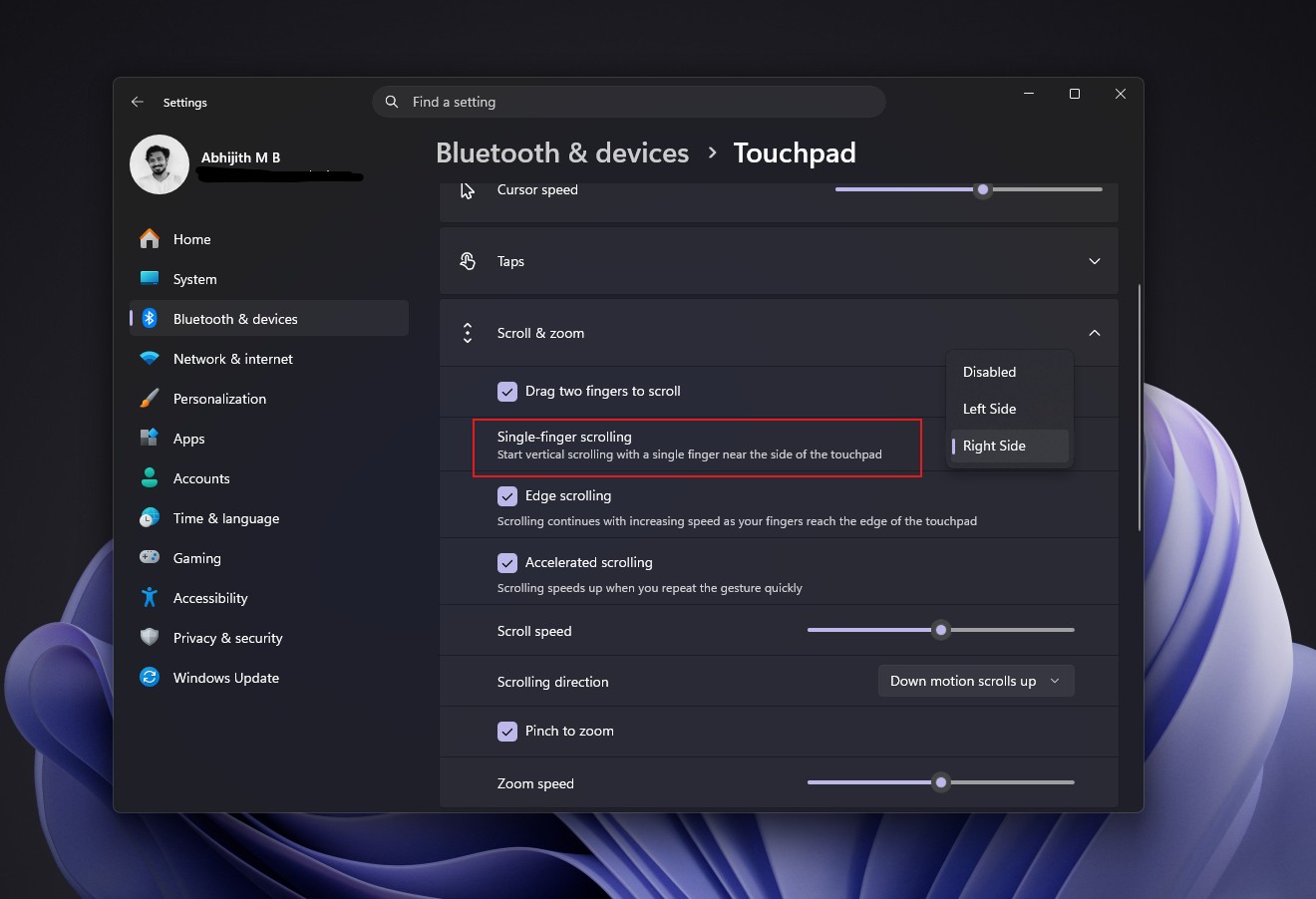Go to Bluetooth & devices breadcrumb

click(562, 152)
